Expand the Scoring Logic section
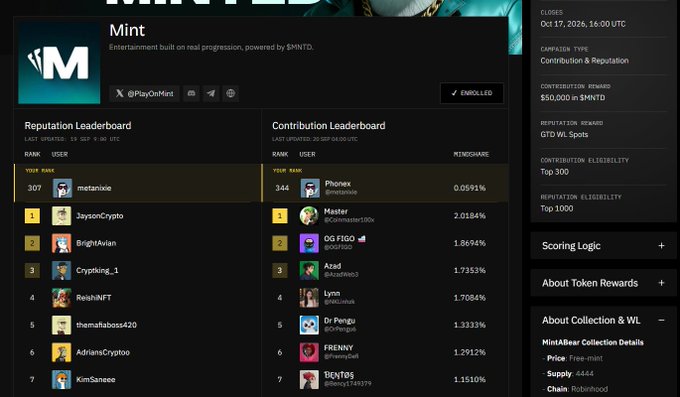680x397 pixels. coord(603,246)
